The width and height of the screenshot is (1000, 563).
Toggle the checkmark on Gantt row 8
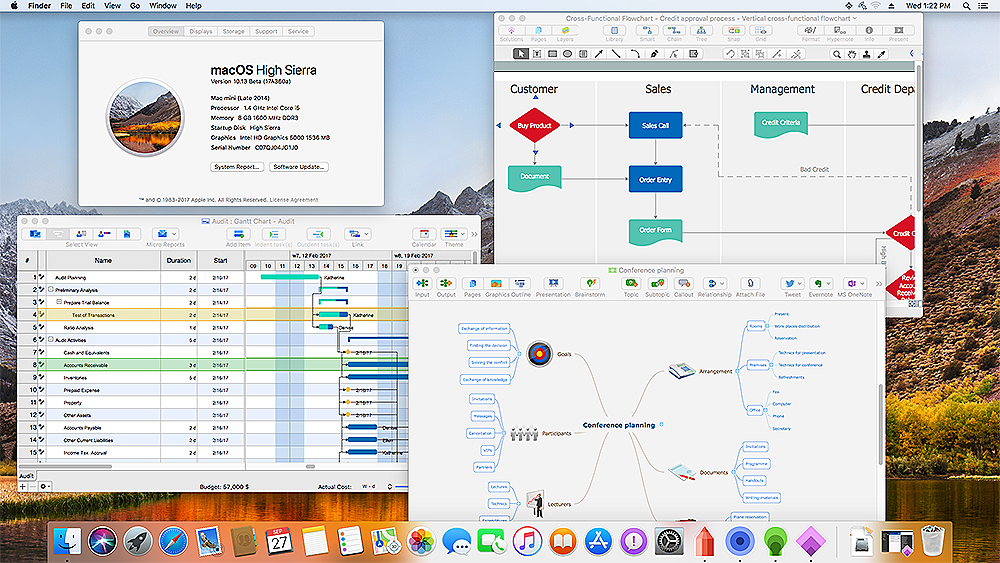pyautogui.click(x=41, y=365)
